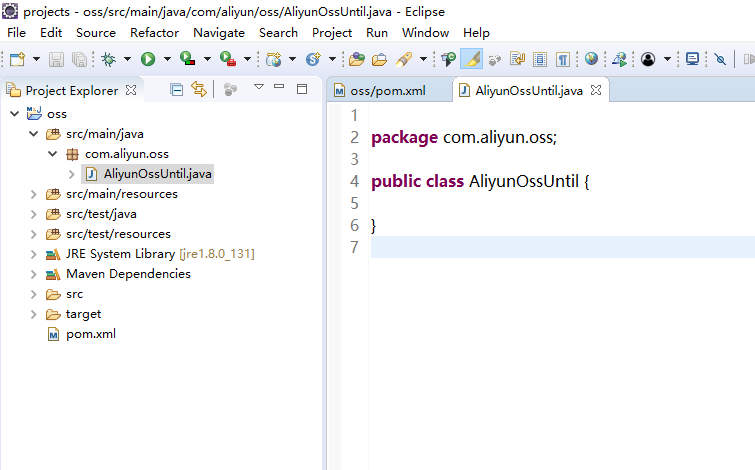Click the Project Explorer tab title
Screen dimensions: 755x470
tap(72, 91)
